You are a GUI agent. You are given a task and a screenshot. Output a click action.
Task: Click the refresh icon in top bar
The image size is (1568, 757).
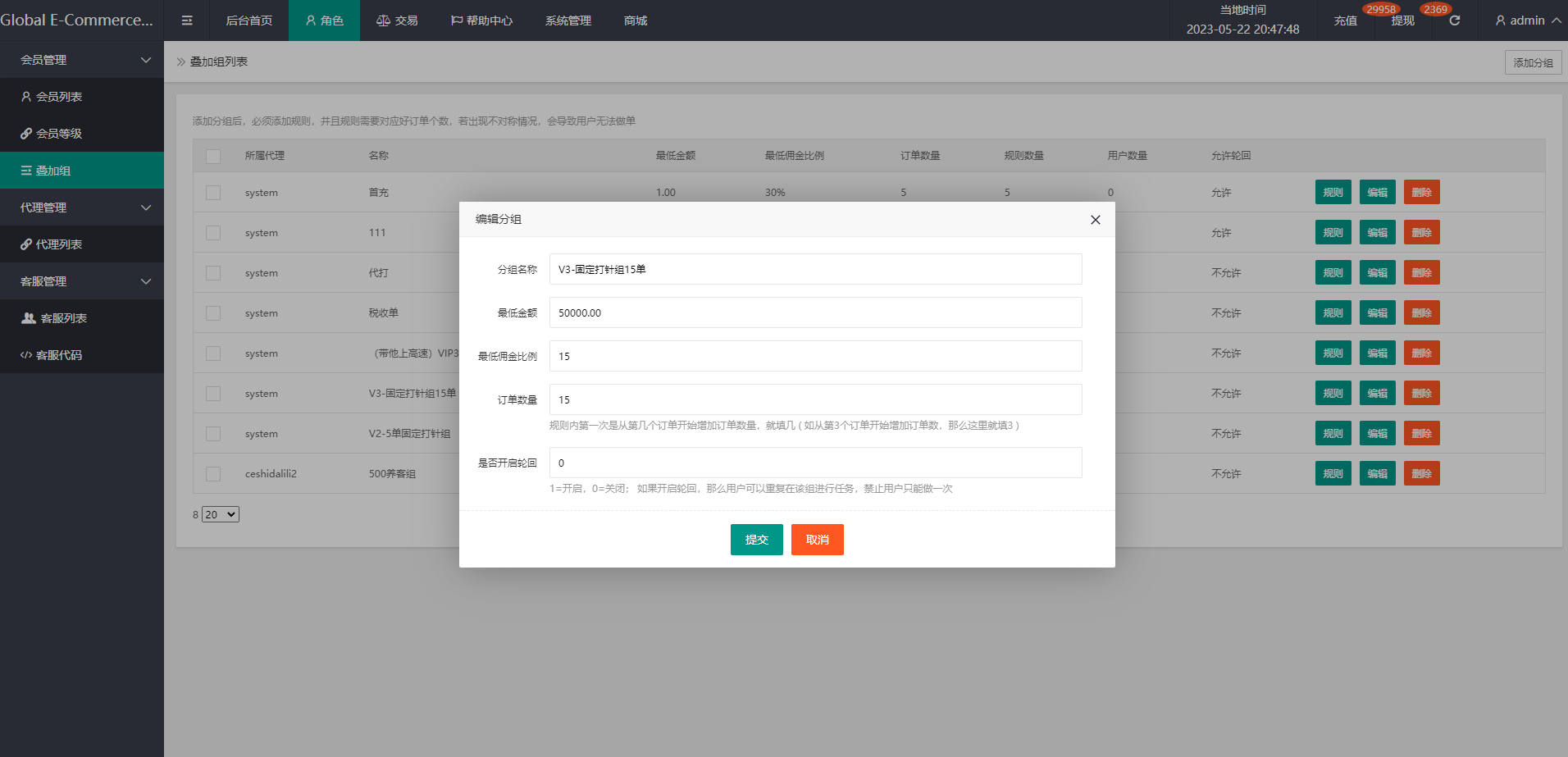pyautogui.click(x=1454, y=21)
